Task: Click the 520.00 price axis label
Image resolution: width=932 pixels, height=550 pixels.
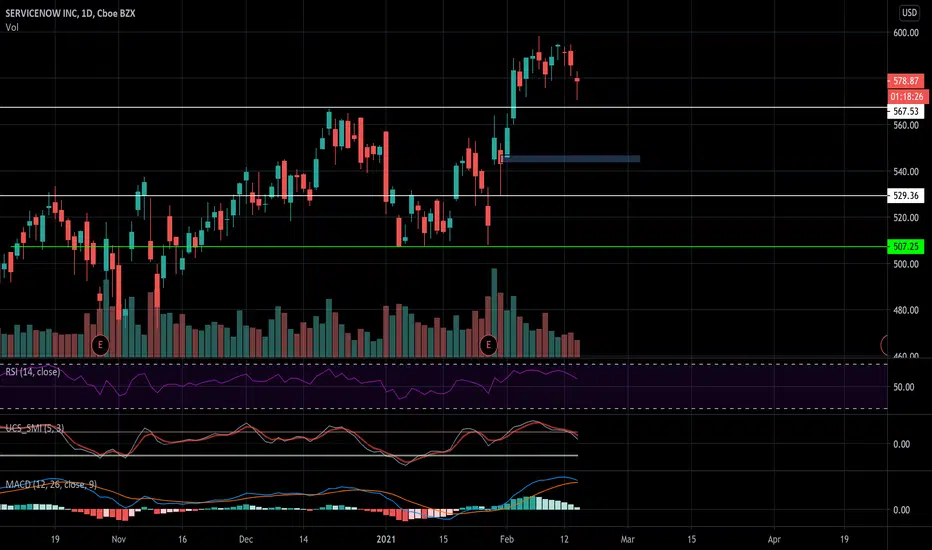Action: 906,218
